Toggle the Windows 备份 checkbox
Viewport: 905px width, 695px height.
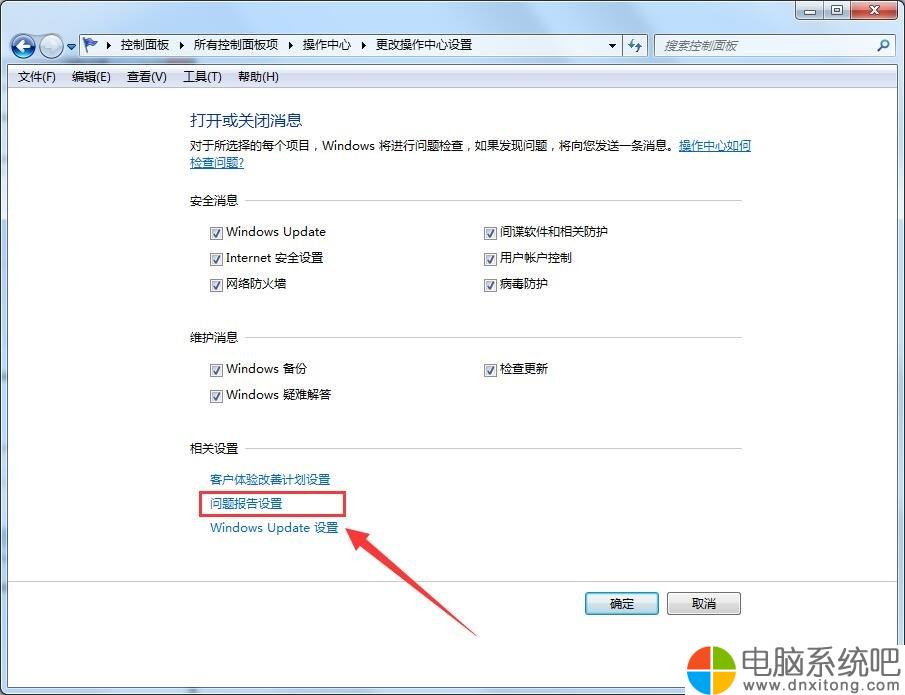(x=216, y=369)
